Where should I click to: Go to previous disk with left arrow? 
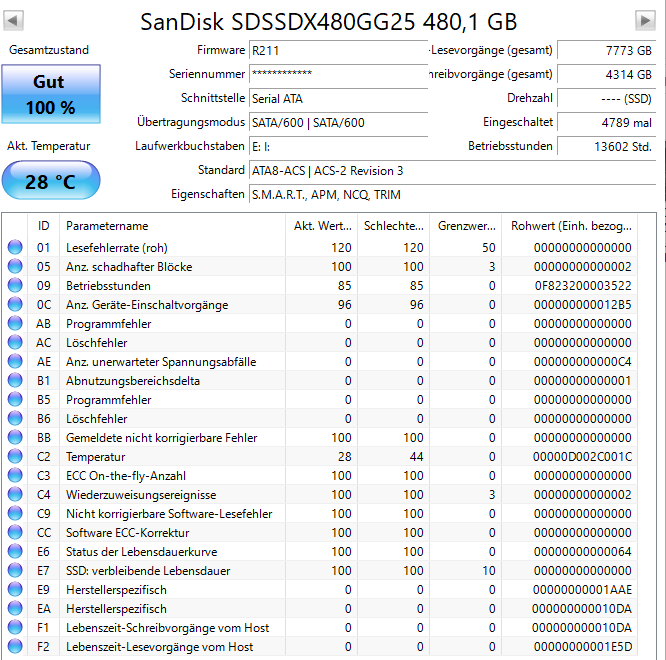point(13,20)
